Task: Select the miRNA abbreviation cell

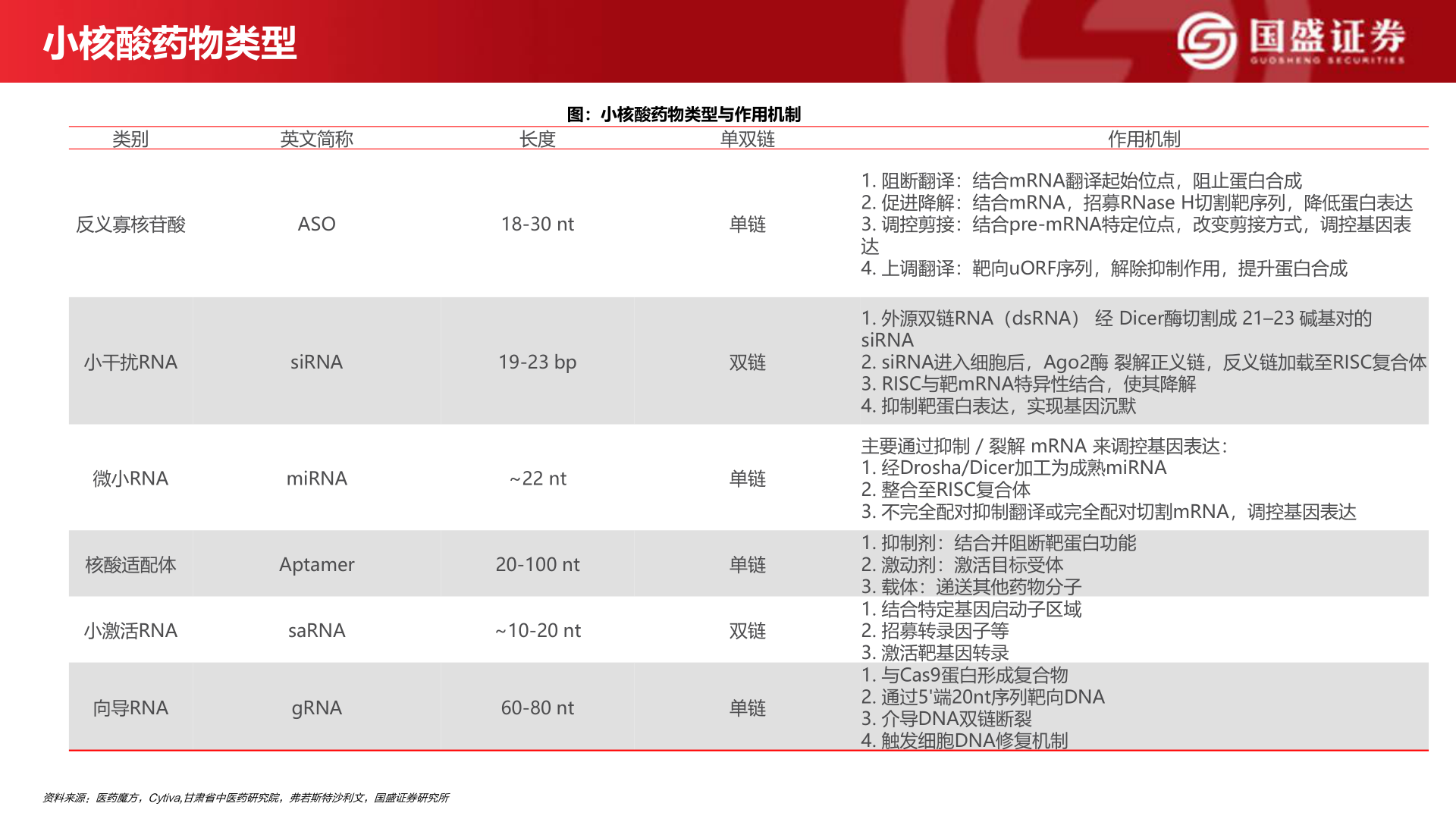Action: pyautogui.click(x=317, y=479)
